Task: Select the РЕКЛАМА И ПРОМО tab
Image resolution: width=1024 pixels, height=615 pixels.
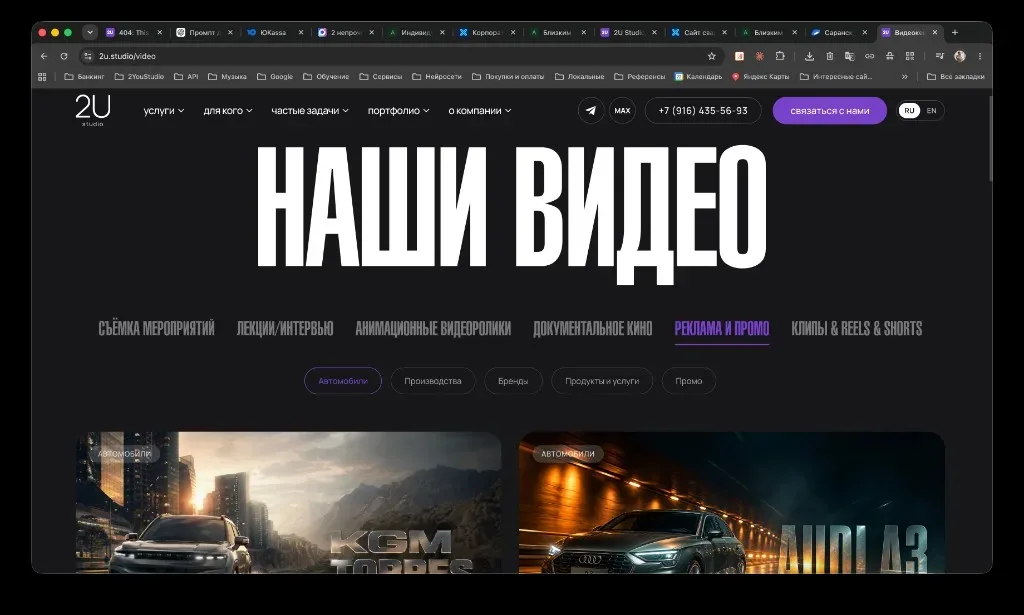Action: 722,328
